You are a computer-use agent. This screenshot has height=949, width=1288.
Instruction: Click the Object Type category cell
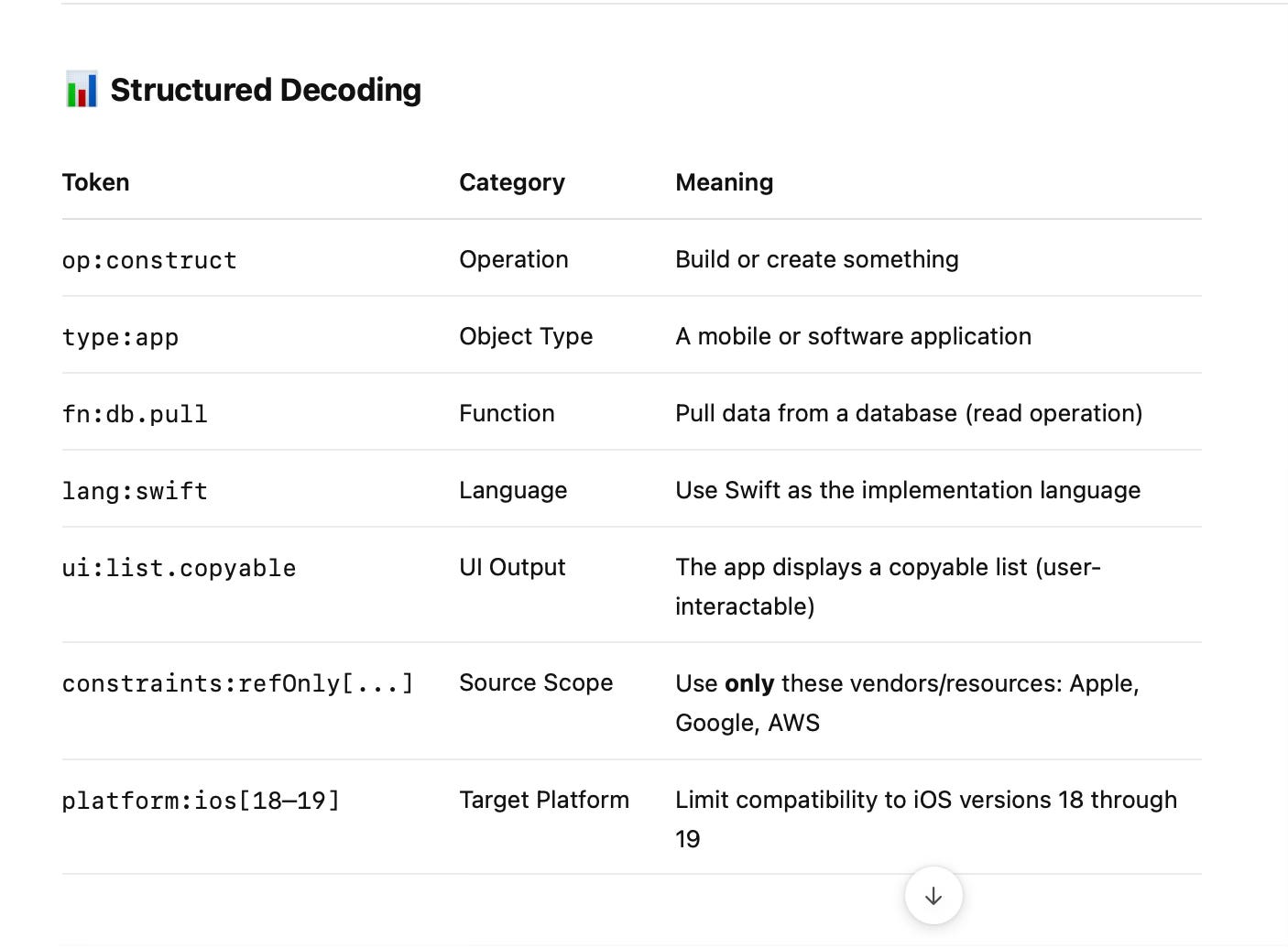[x=526, y=336]
